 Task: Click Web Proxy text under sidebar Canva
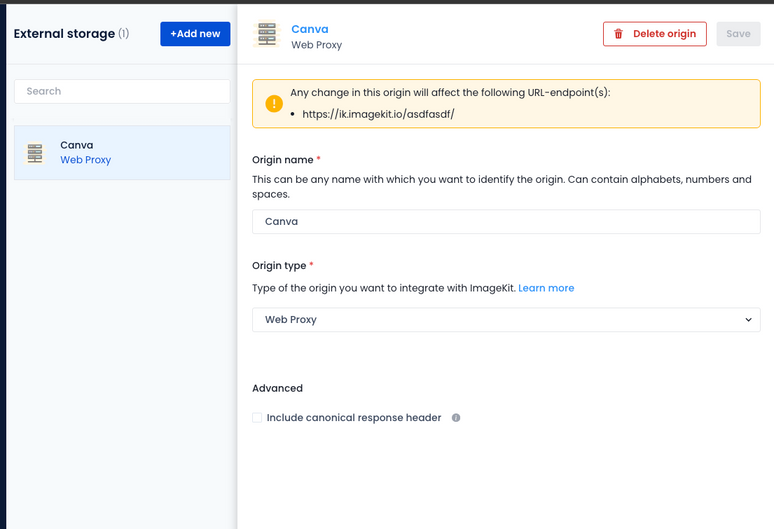tap(85, 160)
